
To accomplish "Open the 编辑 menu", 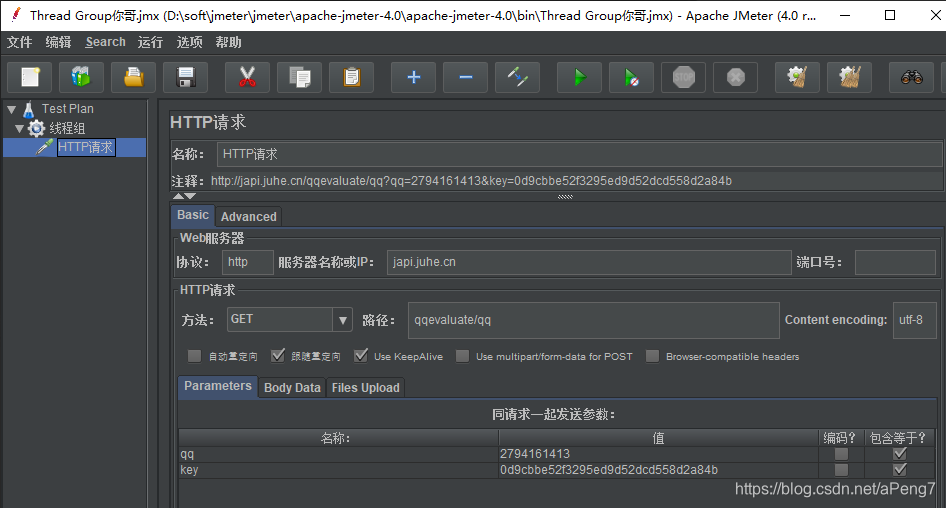I will click(x=58, y=42).
